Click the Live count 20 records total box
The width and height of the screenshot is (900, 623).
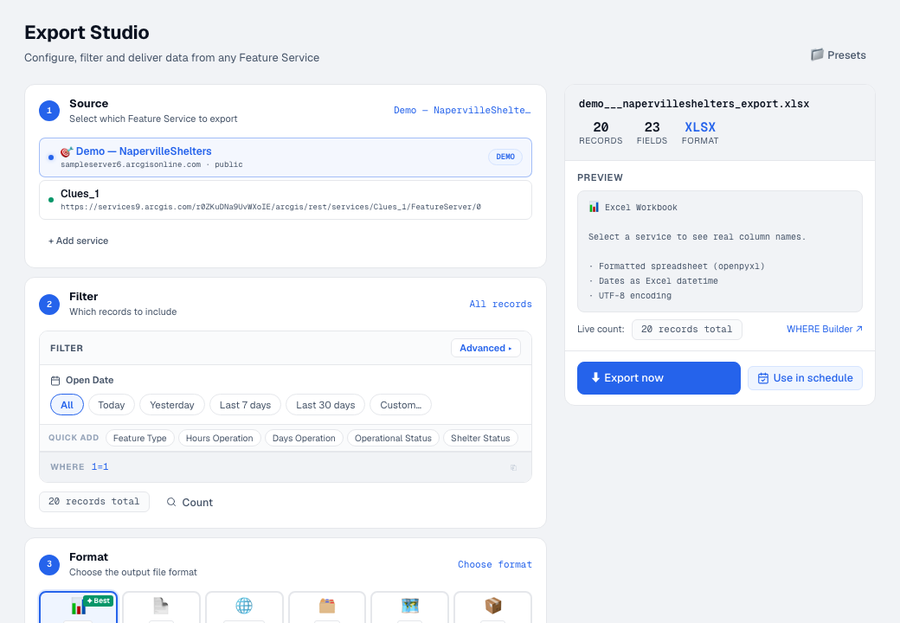click(x=686, y=329)
